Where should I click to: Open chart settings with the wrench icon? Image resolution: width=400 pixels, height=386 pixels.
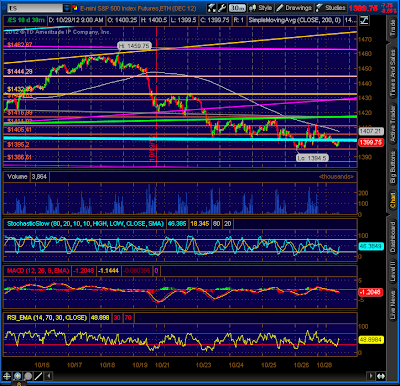coord(222,8)
